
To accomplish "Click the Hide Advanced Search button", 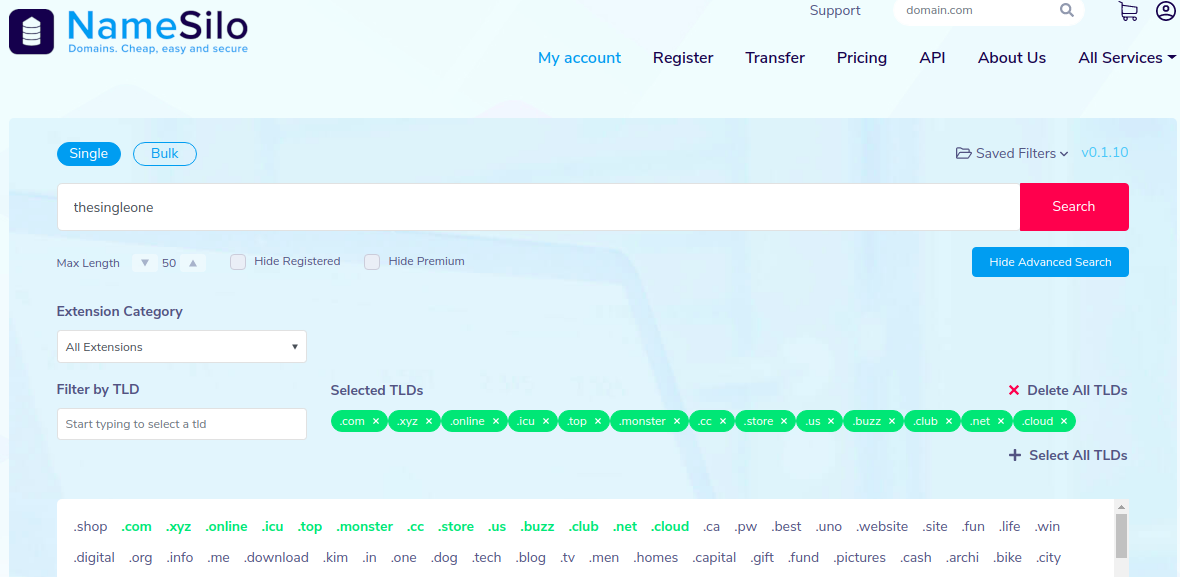I will (x=1050, y=262).
